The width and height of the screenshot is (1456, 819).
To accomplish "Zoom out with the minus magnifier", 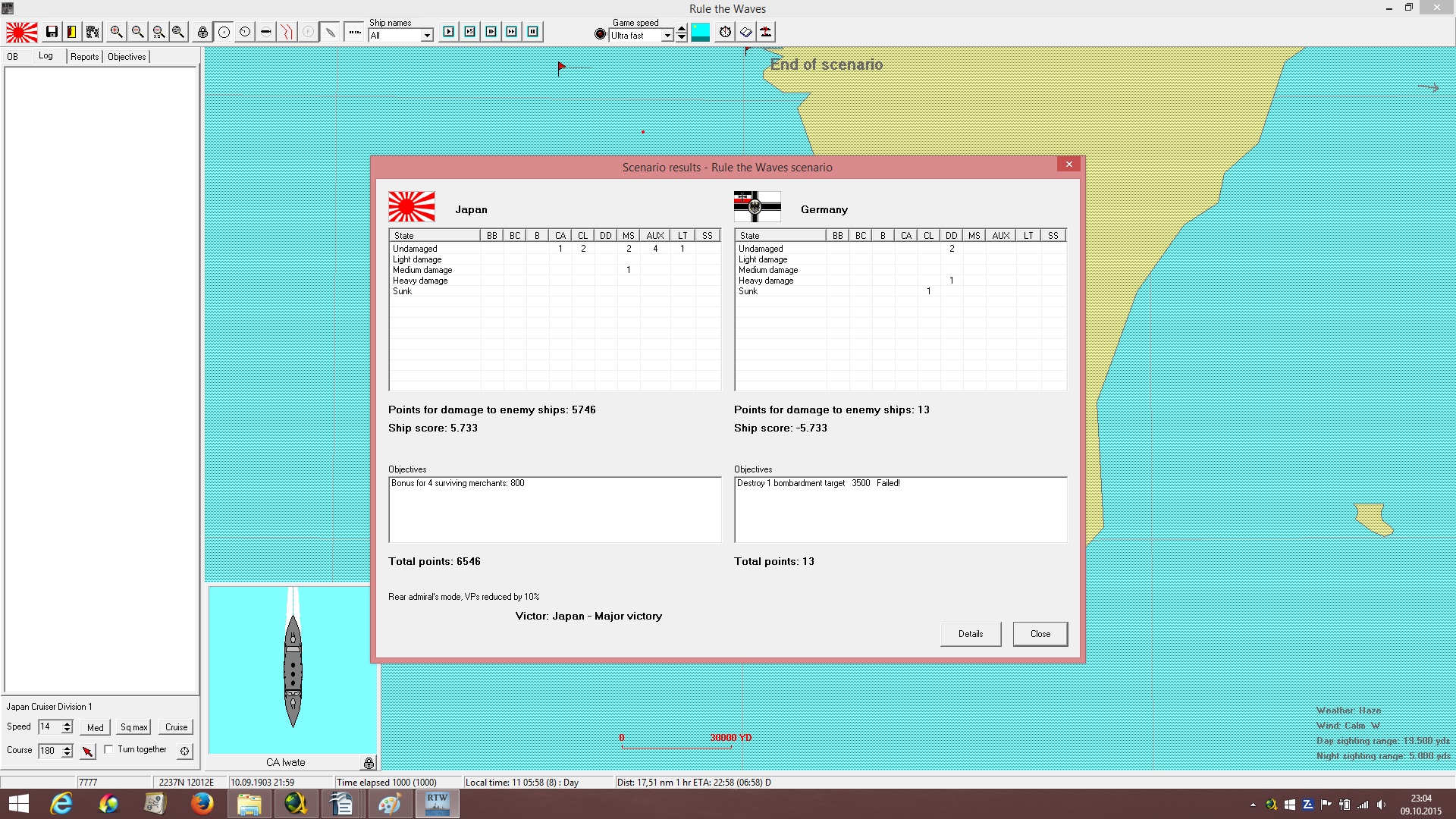I will pos(137,32).
